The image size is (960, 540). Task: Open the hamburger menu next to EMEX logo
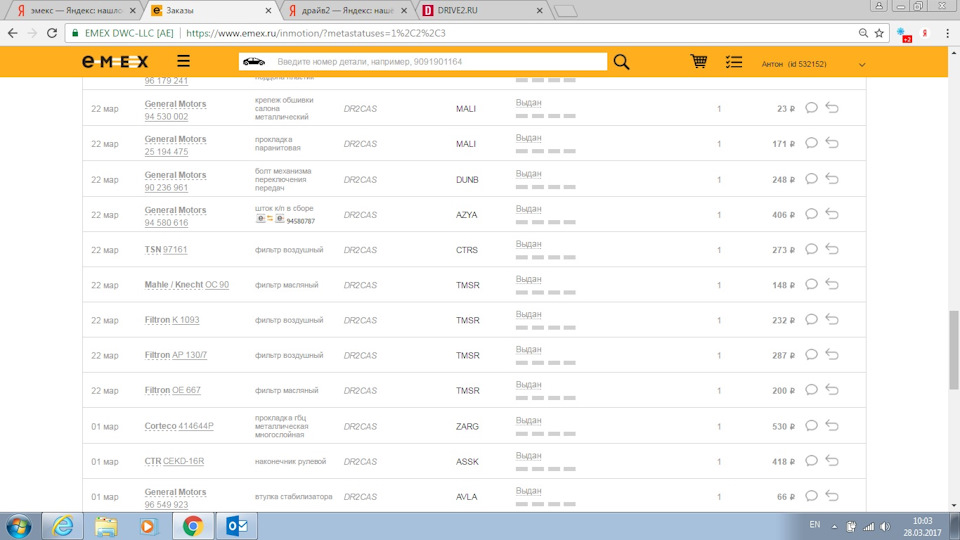183,61
